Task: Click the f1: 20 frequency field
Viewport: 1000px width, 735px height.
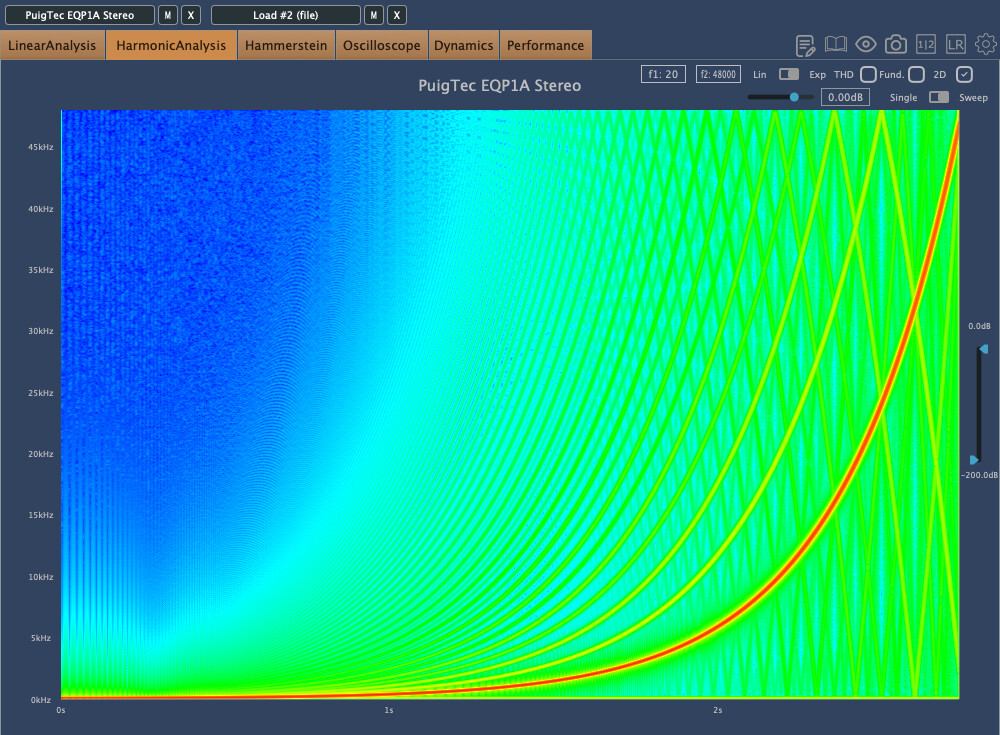Action: tap(663, 74)
